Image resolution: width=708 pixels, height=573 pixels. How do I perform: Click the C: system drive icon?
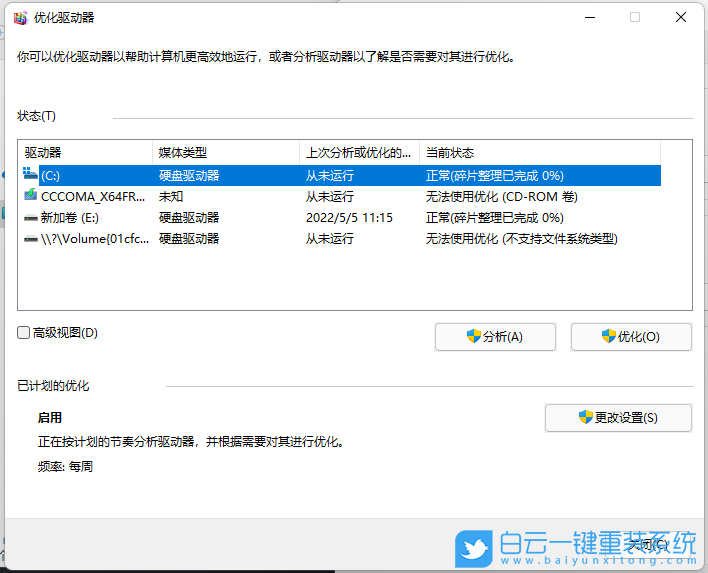pos(30,173)
